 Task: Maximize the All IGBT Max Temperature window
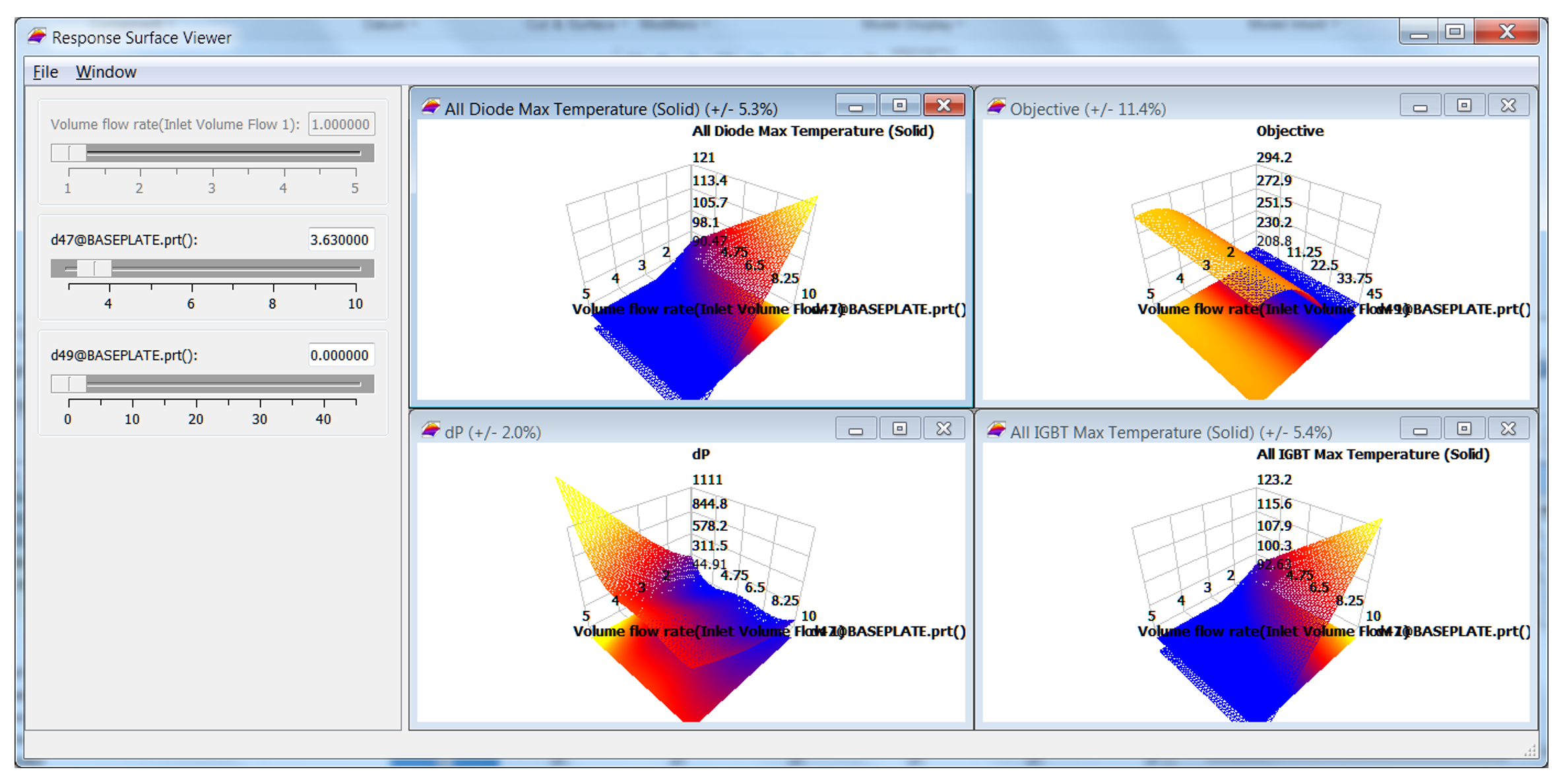(1464, 429)
